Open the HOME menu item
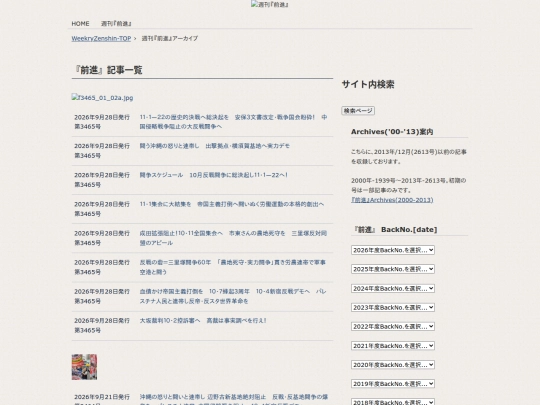 (80, 23)
